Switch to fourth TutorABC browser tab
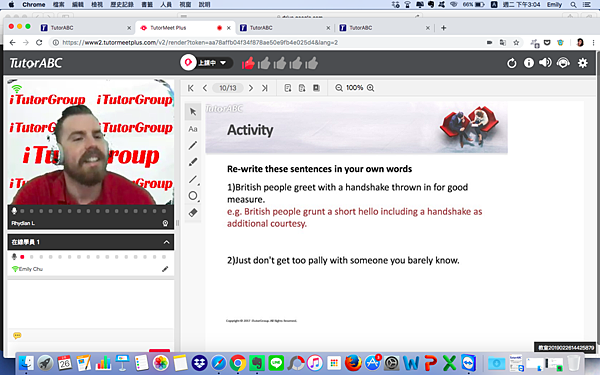Screen dimensions: 600x375 385,28
